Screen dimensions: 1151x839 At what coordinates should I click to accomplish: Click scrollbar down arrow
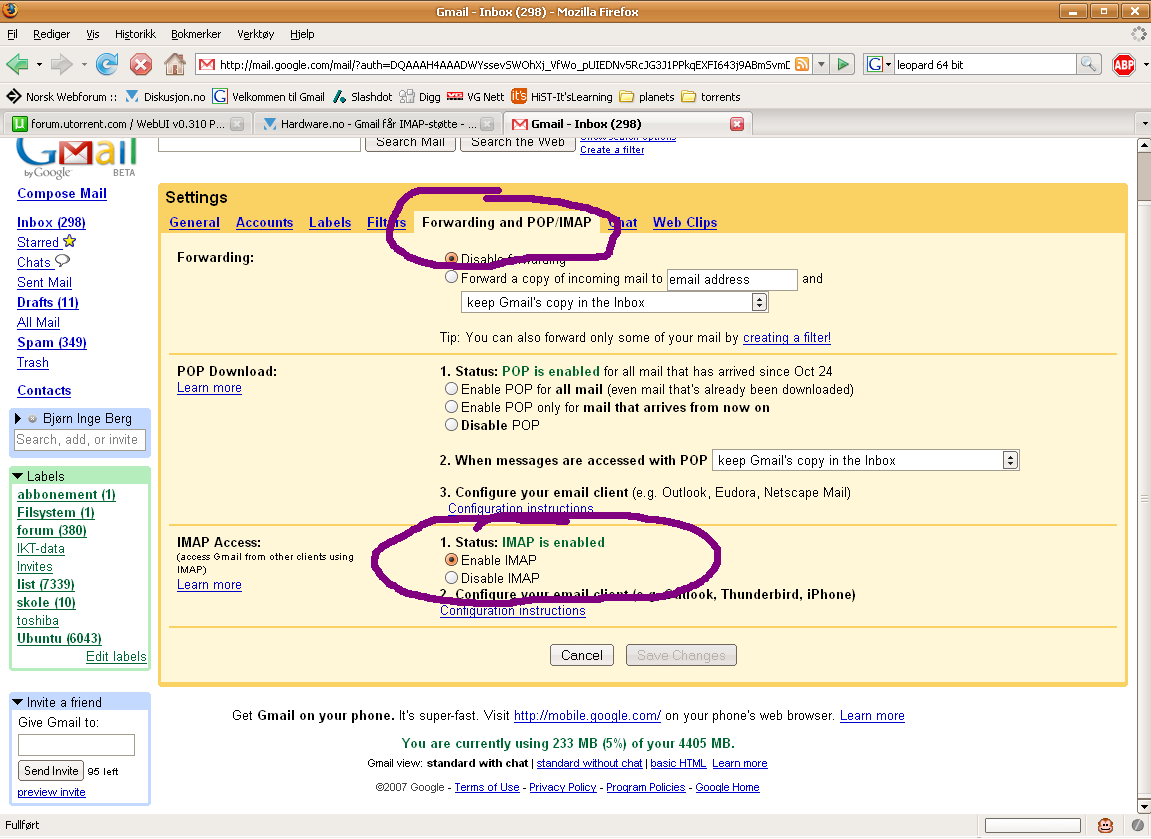pyautogui.click(x=1144, y=806)
